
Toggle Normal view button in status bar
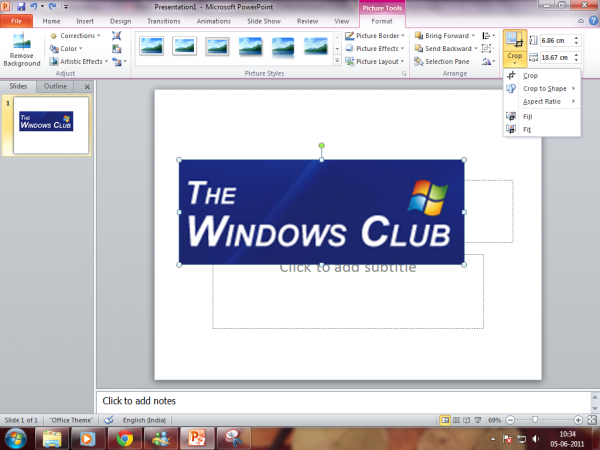click(x=445, y=420)
